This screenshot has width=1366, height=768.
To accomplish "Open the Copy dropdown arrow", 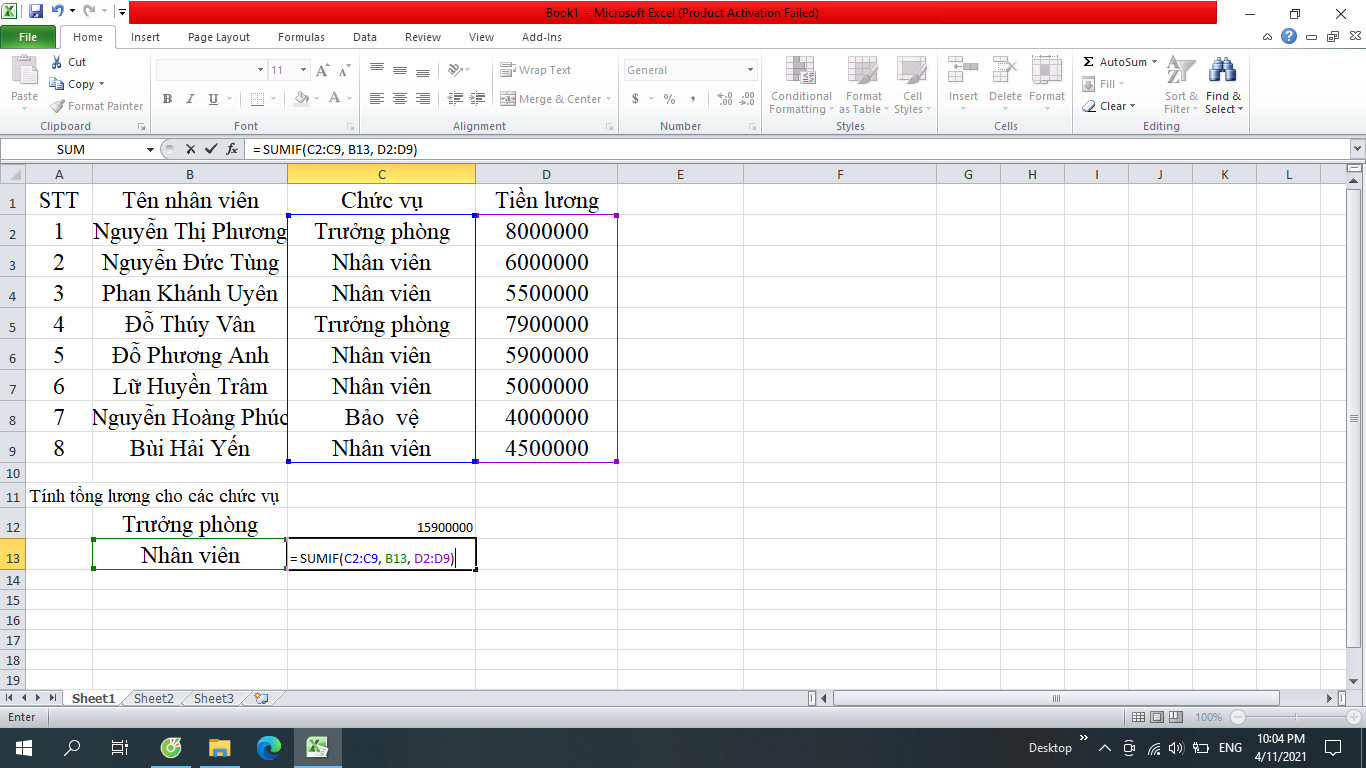I will (x=101, y=84).
